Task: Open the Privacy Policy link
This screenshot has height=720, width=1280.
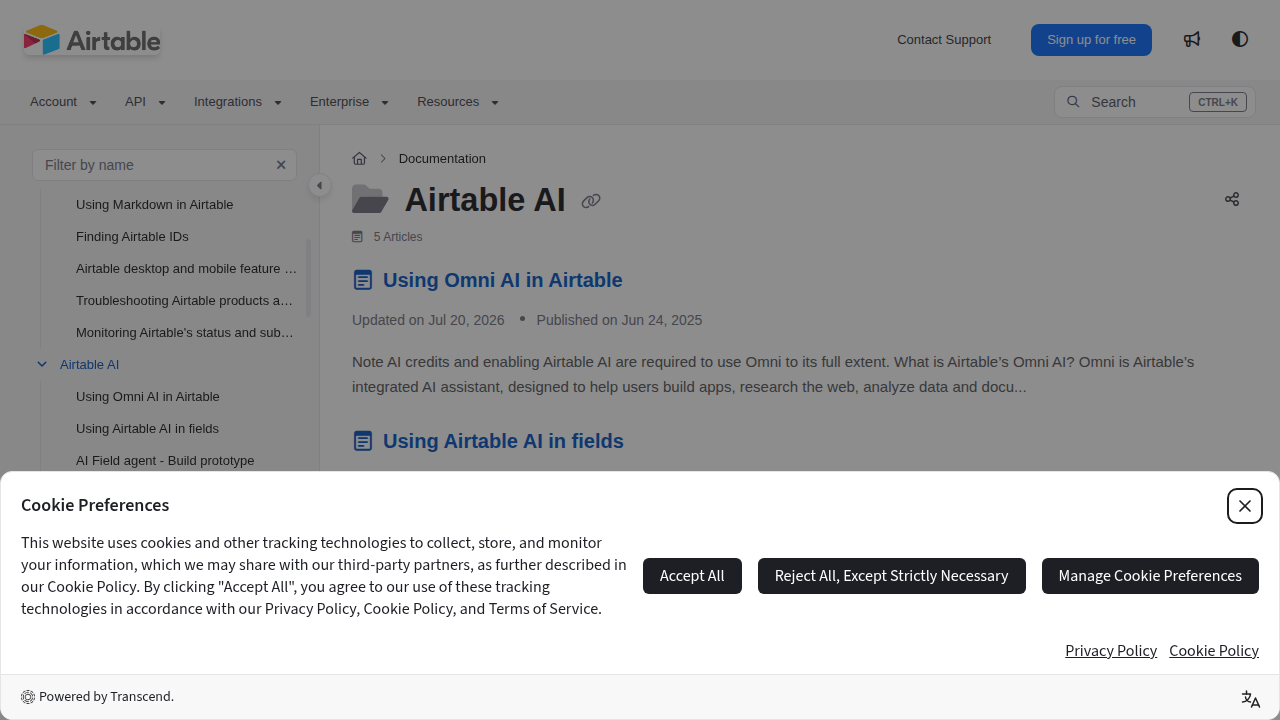Action: tap(1111, 651)
